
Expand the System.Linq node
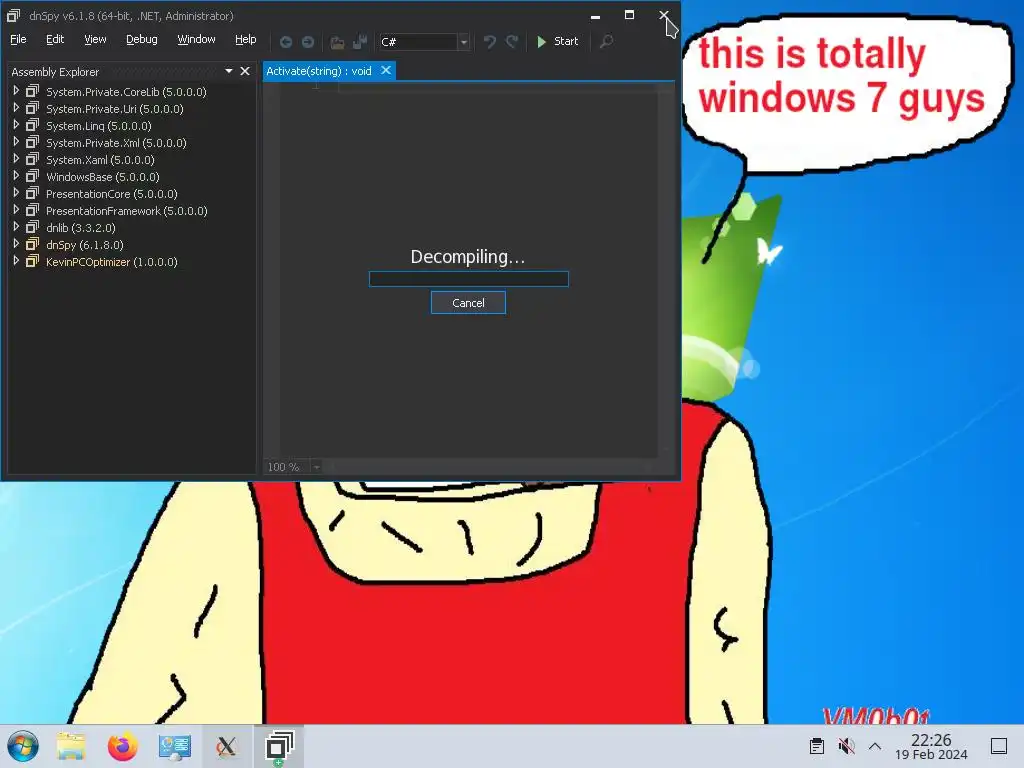point(16,125)
